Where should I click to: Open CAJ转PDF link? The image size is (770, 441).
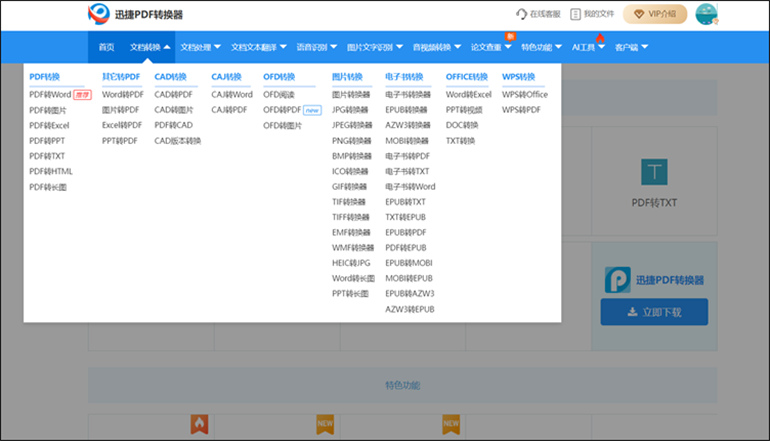pyautogui.click(x=229, y=110)
